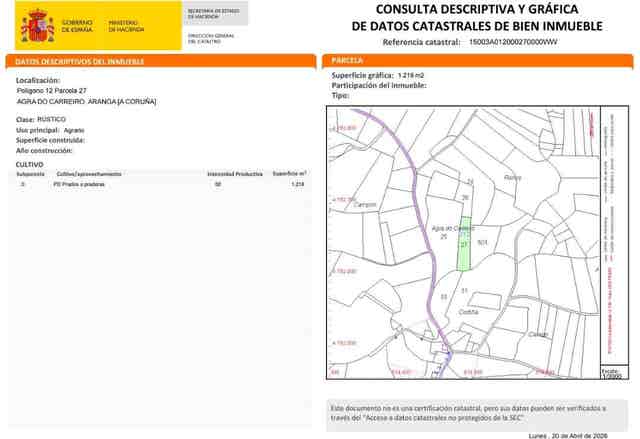Click parcel 501 on the map
640x439 pixels.
[x=483, y=242]
